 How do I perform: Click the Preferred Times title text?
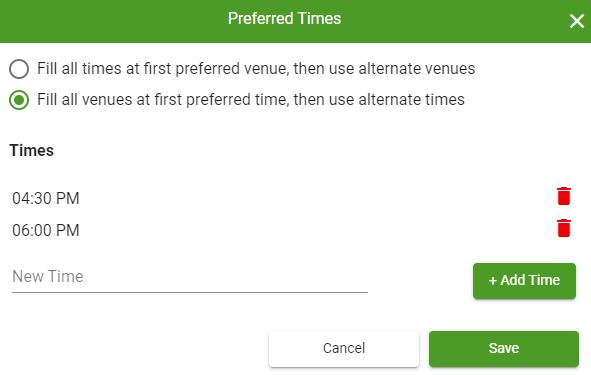tap(285, 18)
